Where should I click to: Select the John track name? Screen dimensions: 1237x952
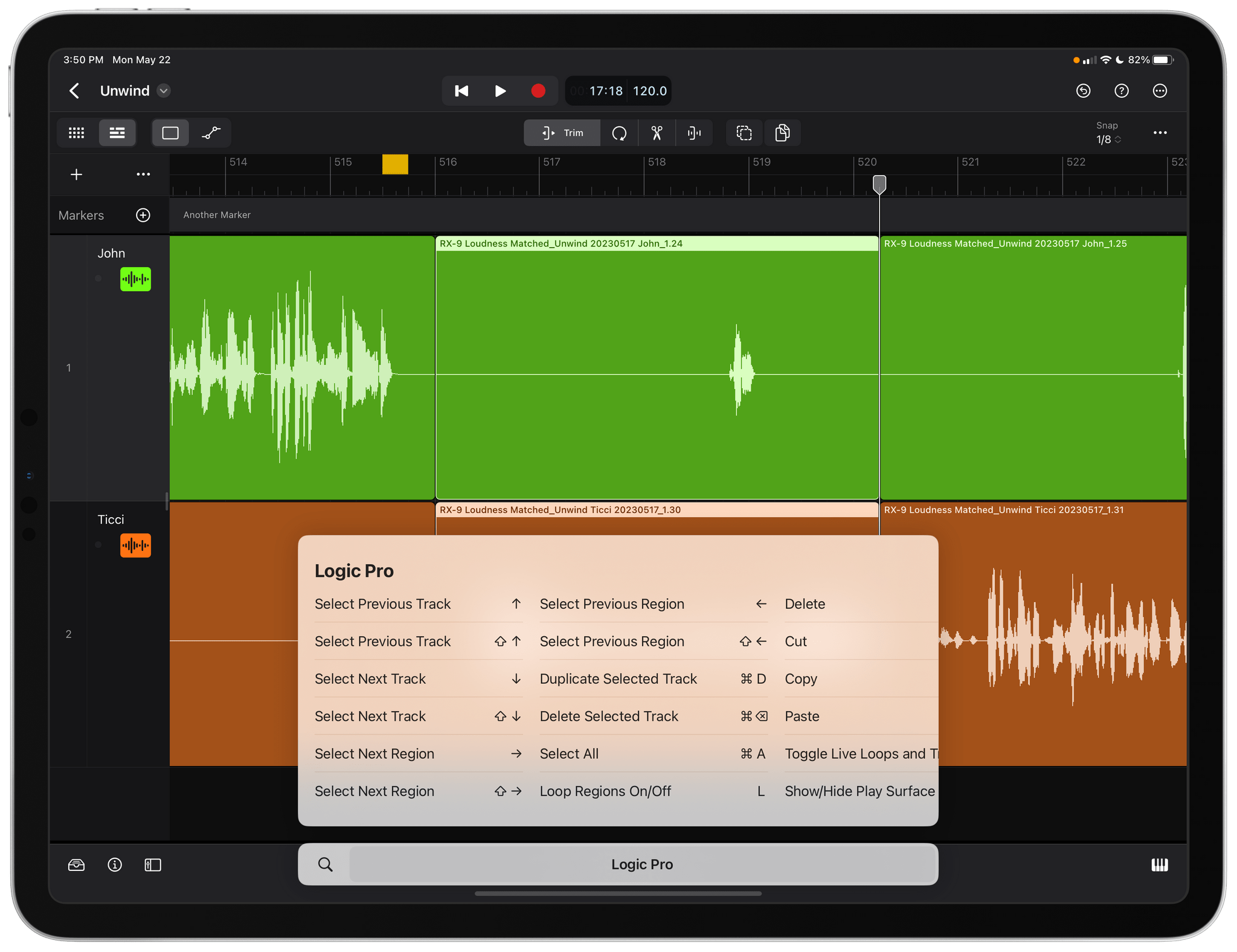(111, 254)
